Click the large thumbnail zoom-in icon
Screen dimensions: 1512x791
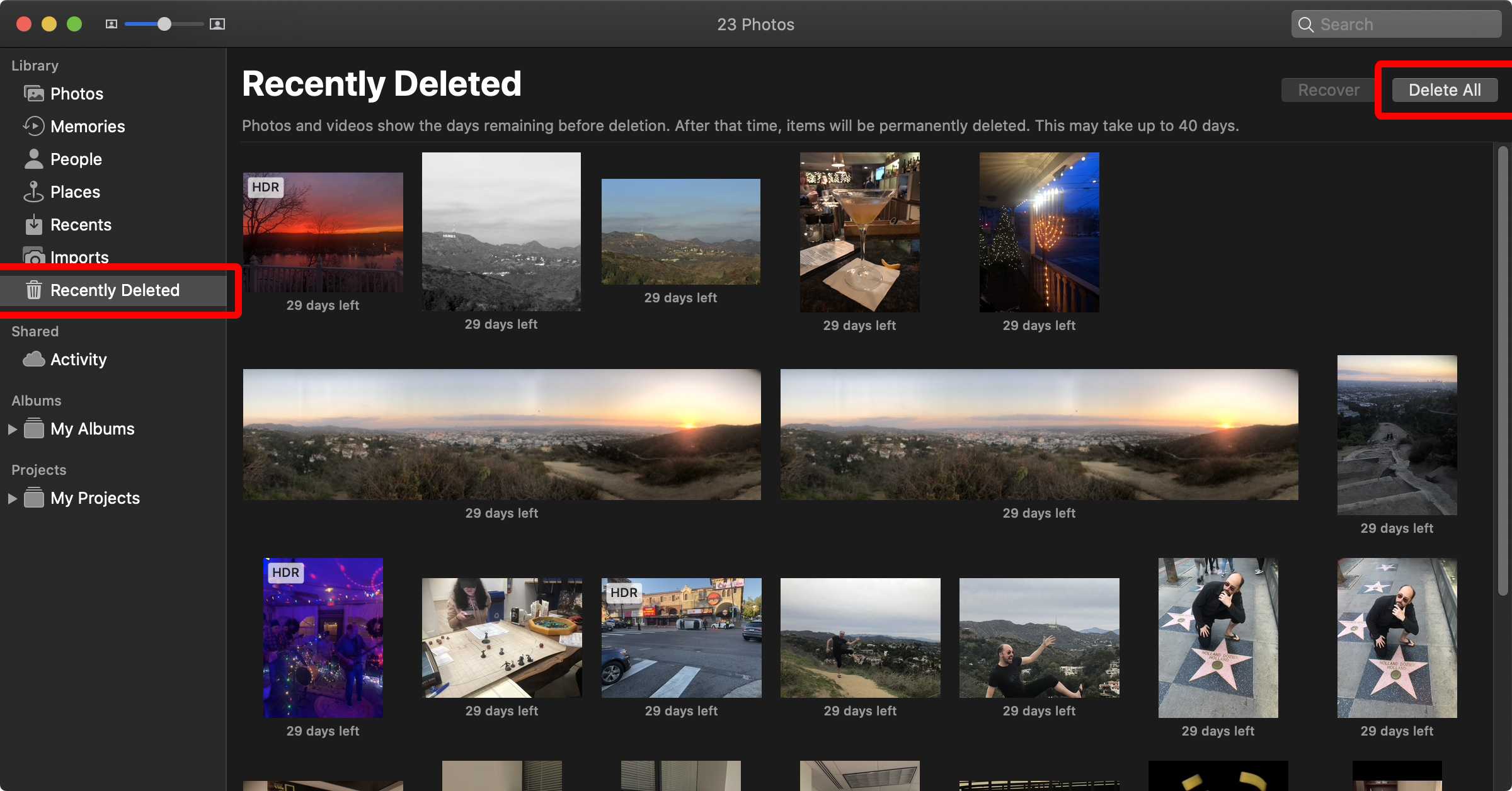(x=217, y=24)
